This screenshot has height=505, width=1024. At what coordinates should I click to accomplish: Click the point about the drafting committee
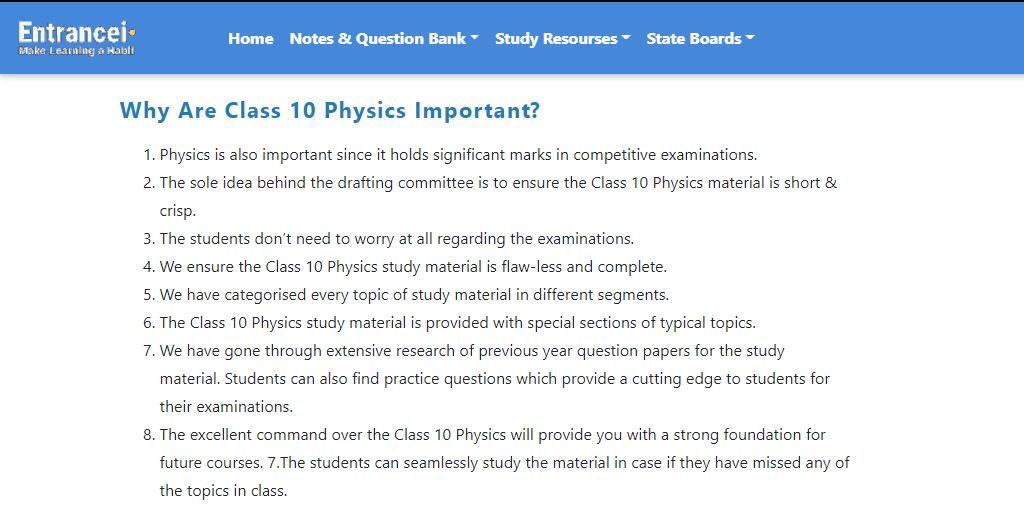[498, 197]
